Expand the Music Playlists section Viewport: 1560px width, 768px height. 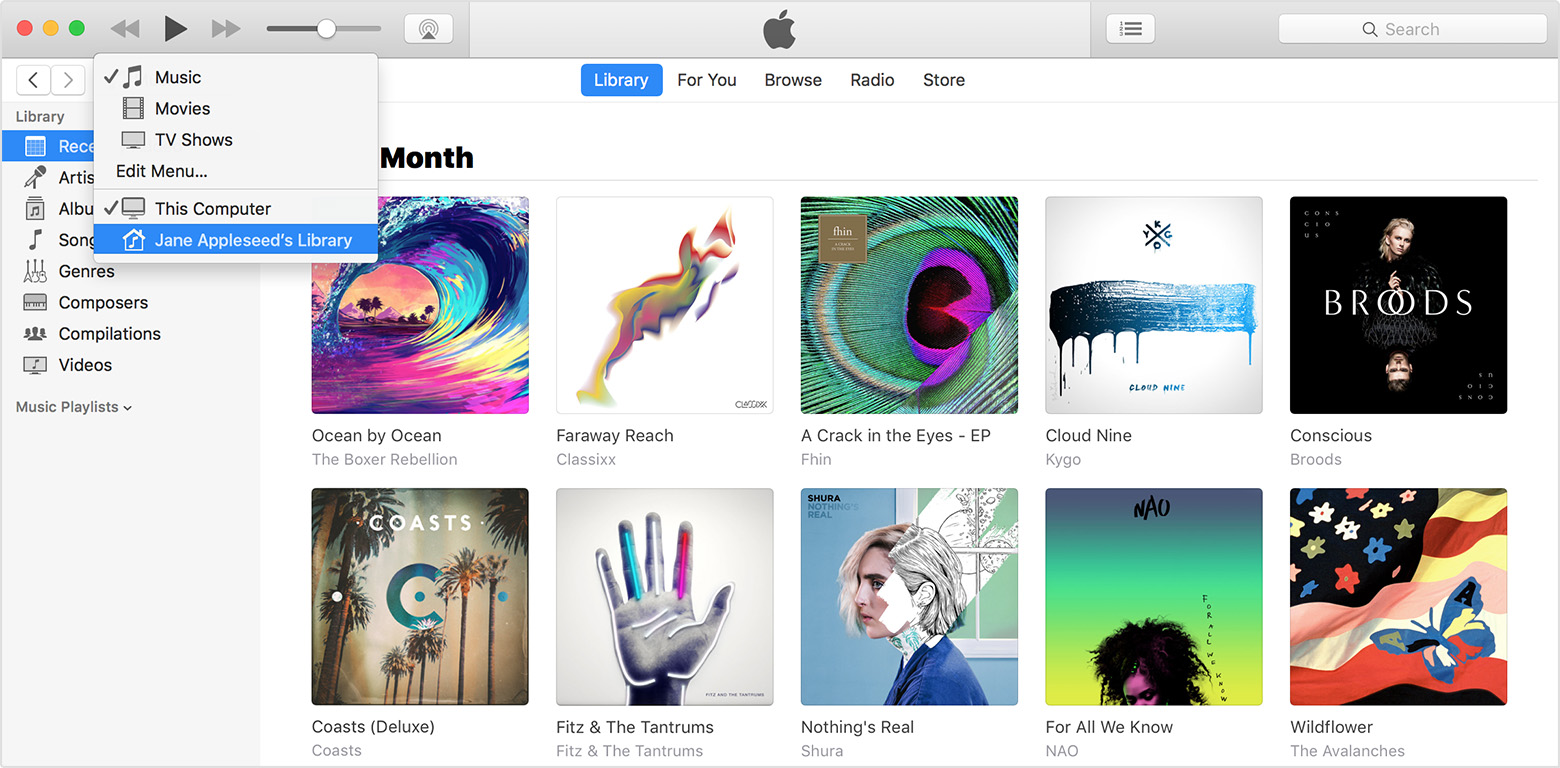tap(74, 407)
